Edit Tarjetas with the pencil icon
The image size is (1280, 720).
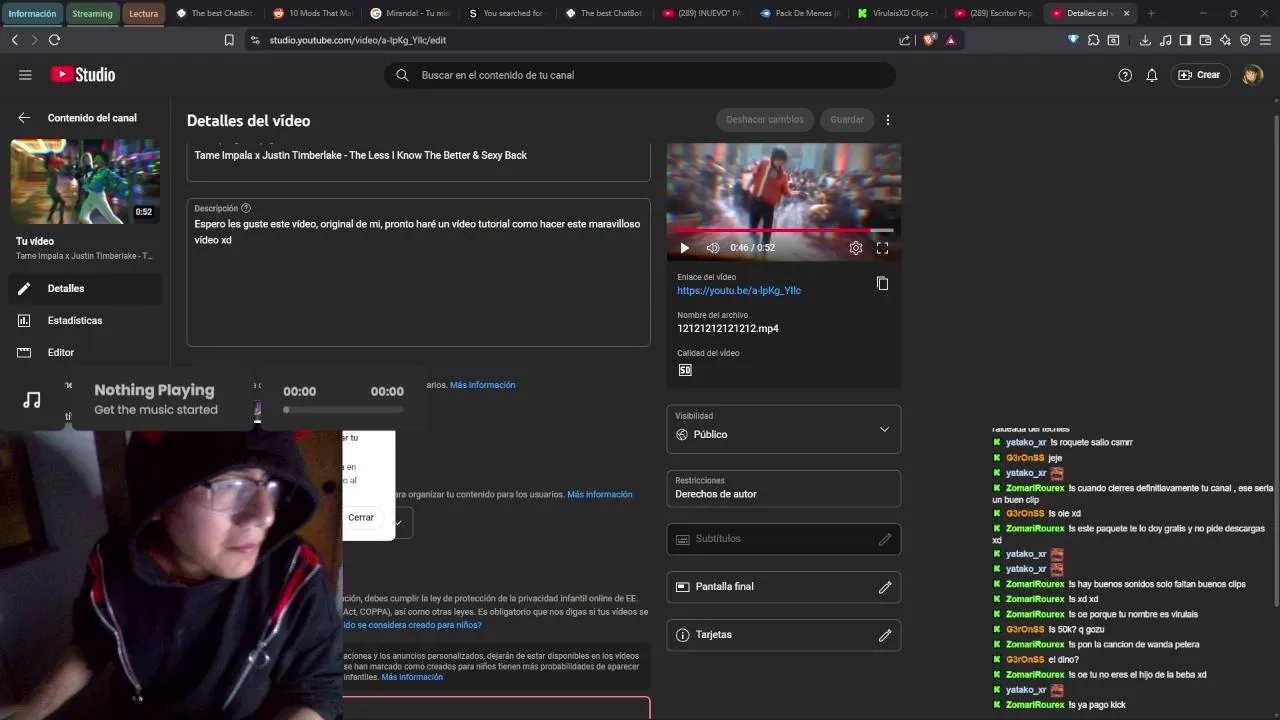[885, 635]
